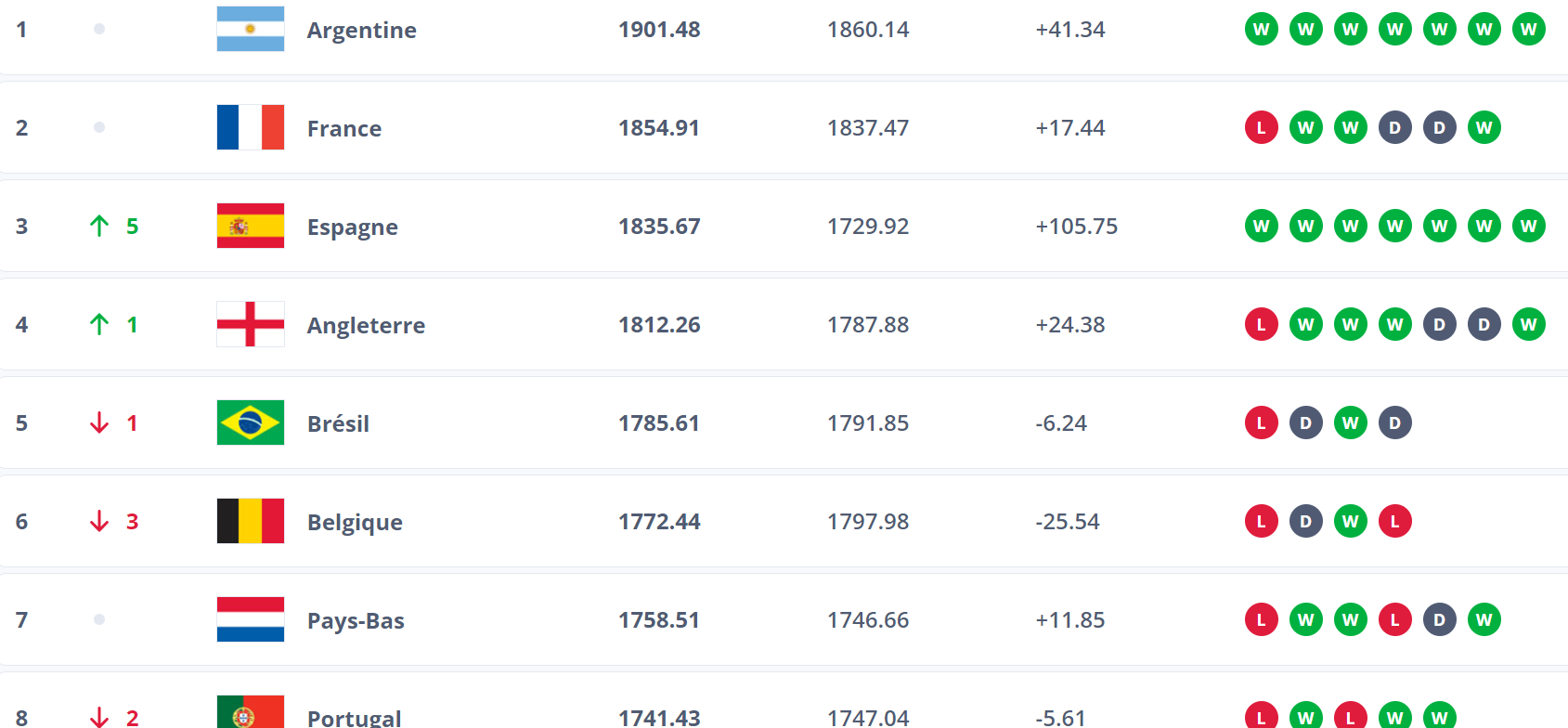Viewport: 1568px width, 728px height.
Task: Click the green W badge in Belgique row
Action: pyautogui.click(x=1350, y=521)
